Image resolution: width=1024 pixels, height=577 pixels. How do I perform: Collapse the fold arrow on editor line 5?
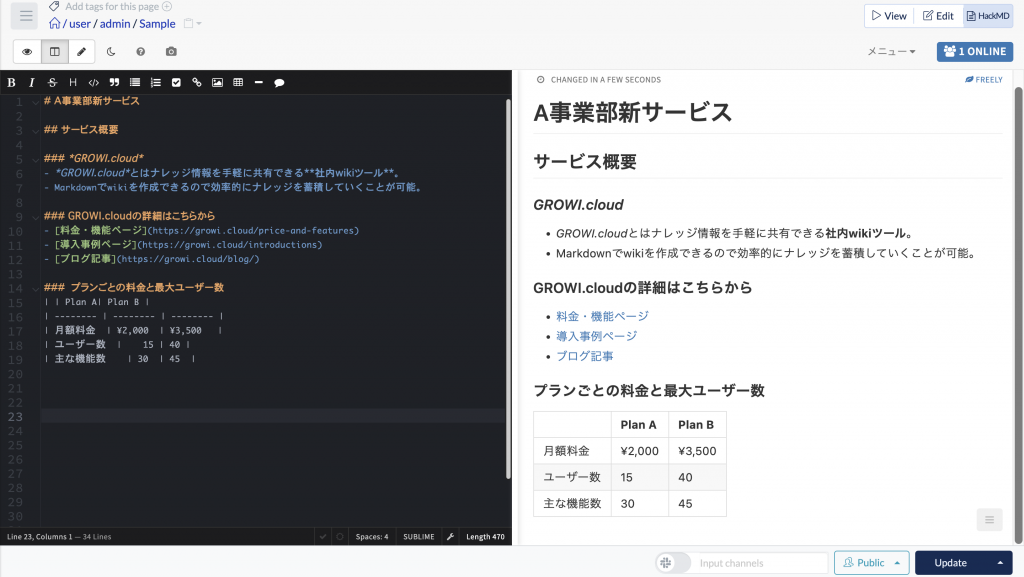35,159
